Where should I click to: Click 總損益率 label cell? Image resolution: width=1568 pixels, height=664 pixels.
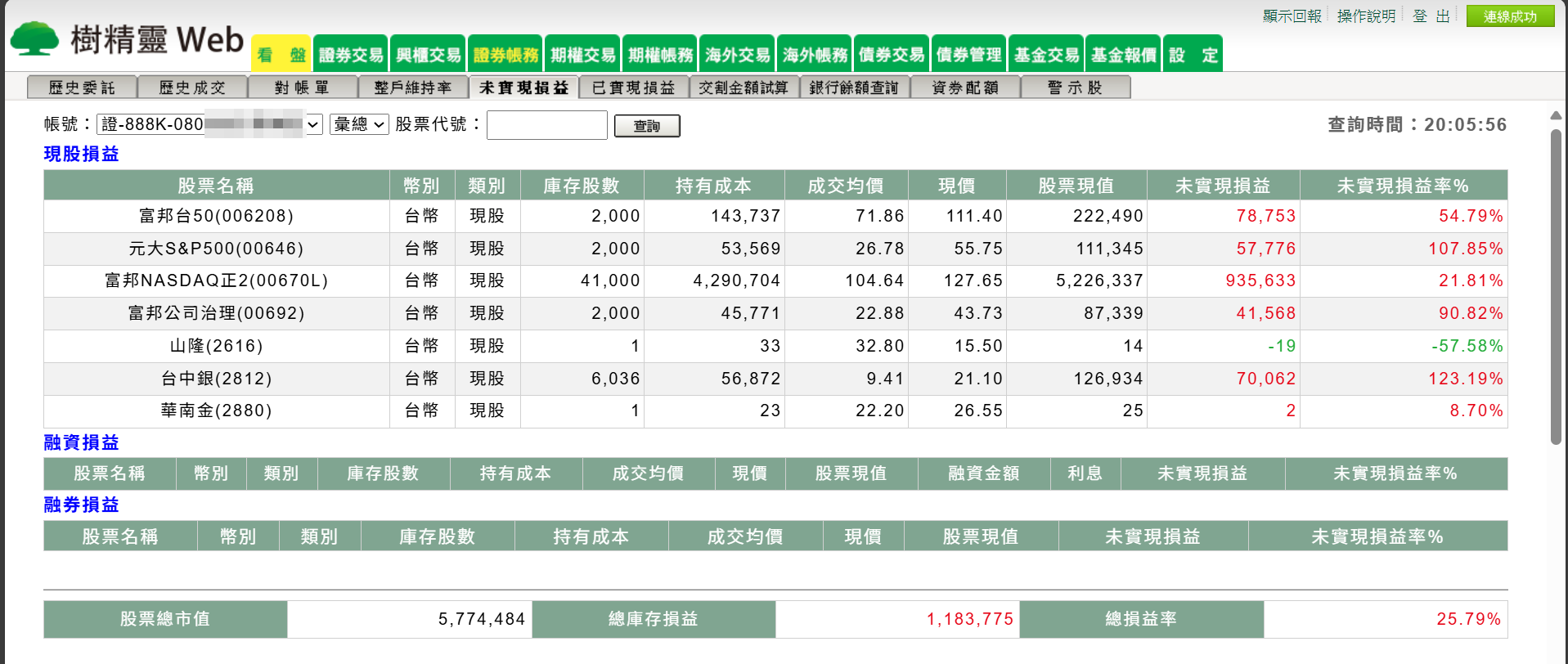tap(1141, 619)
